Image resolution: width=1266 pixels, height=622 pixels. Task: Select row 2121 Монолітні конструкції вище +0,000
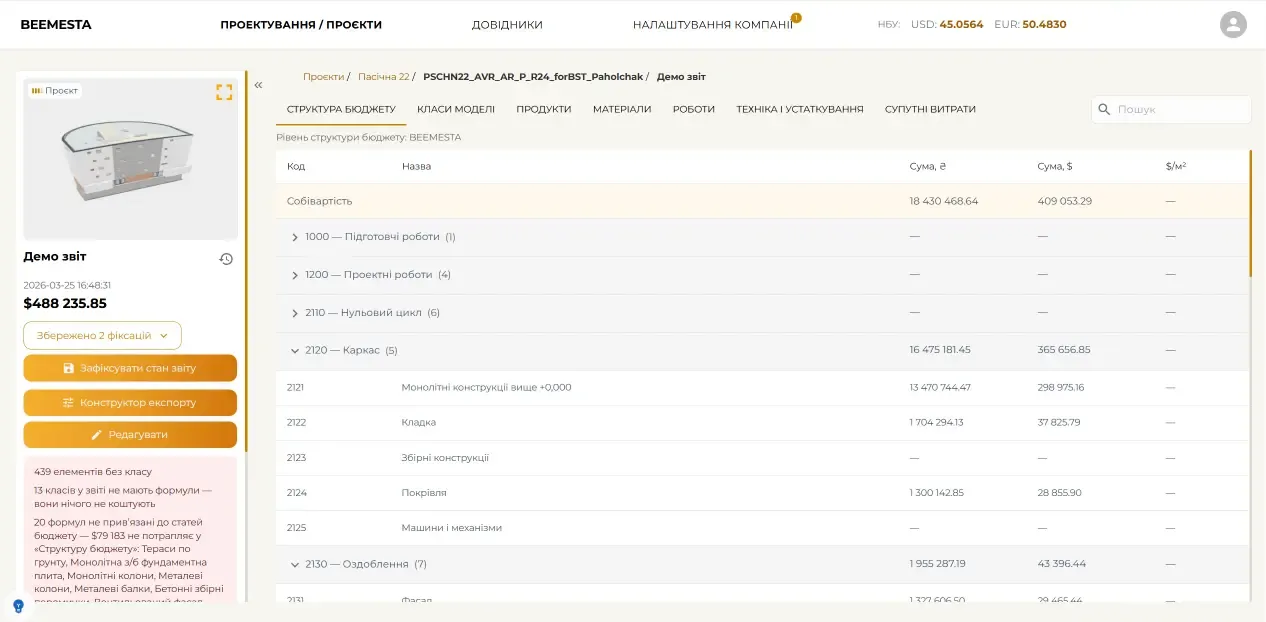(762, 388)
